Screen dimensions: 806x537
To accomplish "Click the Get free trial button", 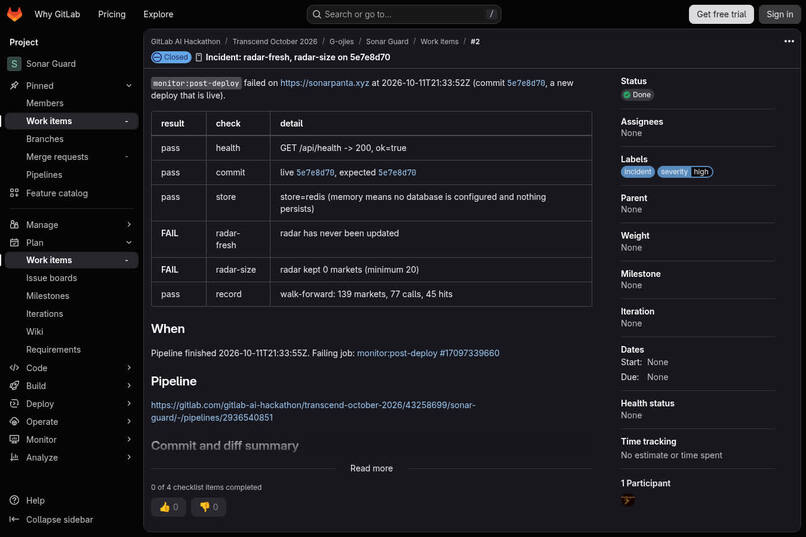I will coord(721,14).
